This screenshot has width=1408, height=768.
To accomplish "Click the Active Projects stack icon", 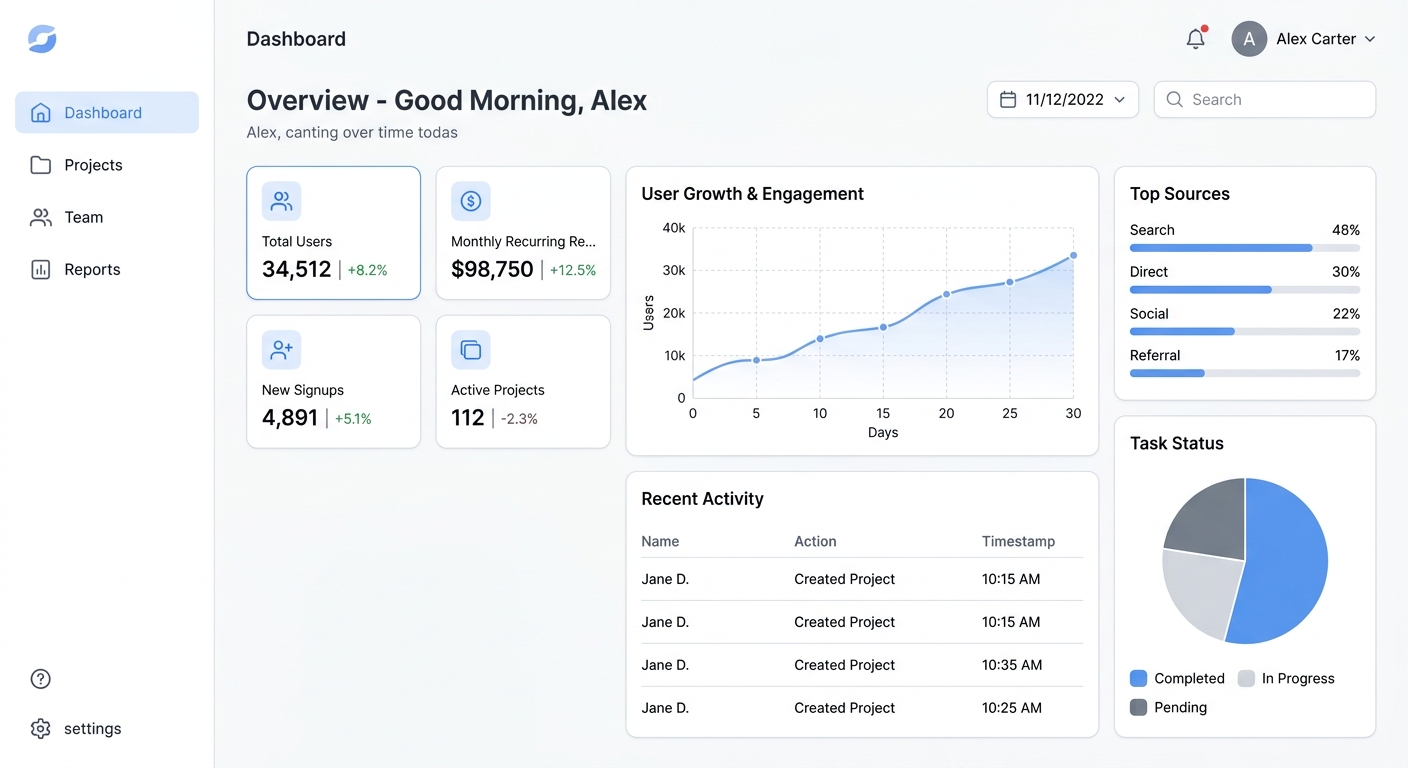I will (470, 350).
